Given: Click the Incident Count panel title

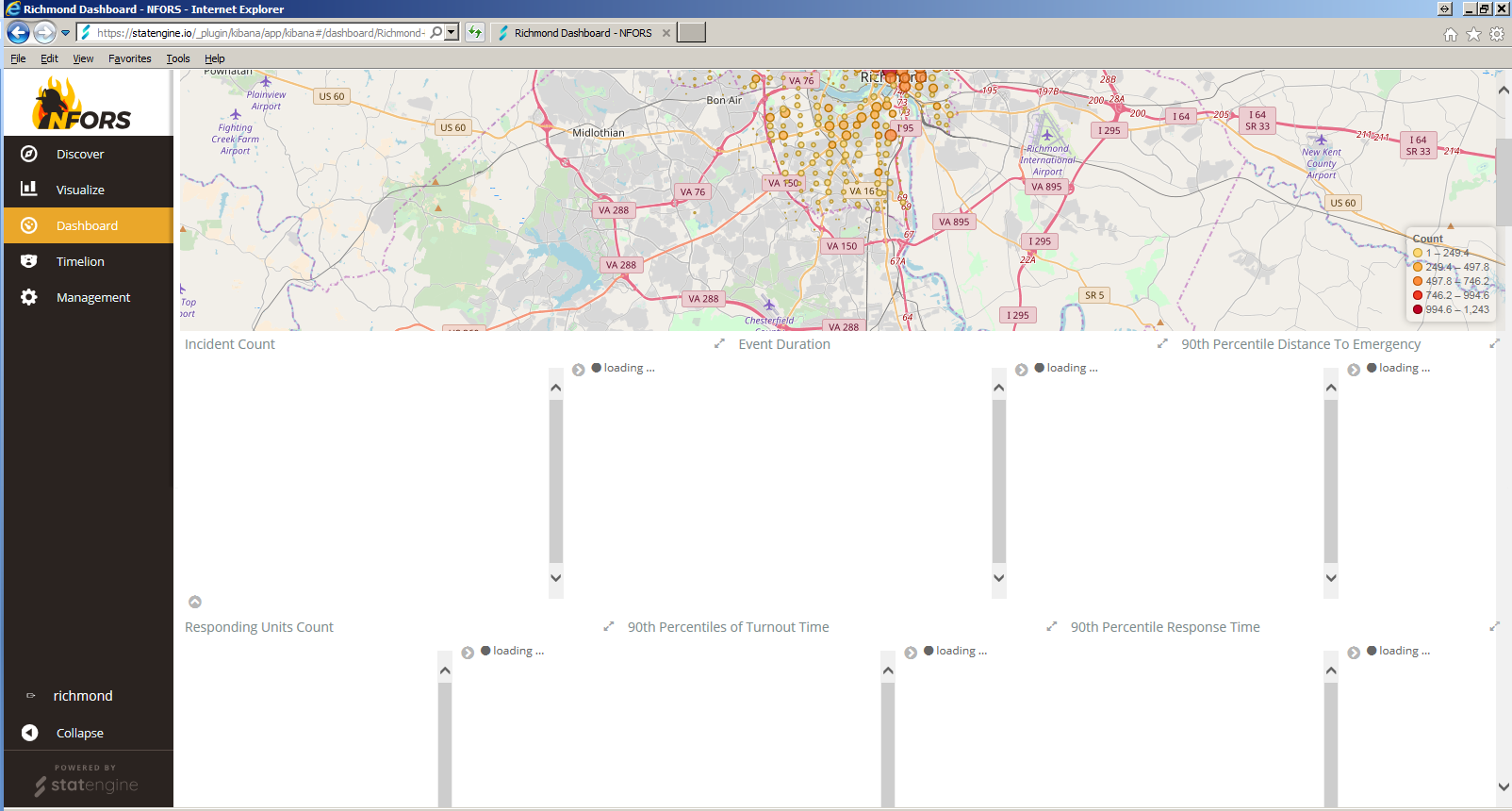Looking at the screenshot, I should click(230, 344).
